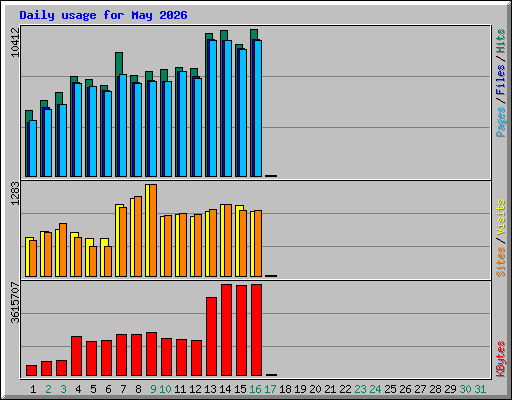Click the cyan Pages bar for day 13

point(213,108)
